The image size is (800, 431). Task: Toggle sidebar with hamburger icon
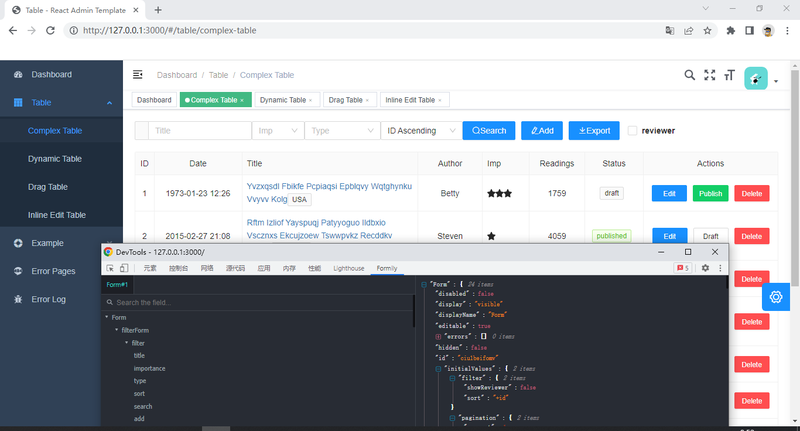pos(138,75)
